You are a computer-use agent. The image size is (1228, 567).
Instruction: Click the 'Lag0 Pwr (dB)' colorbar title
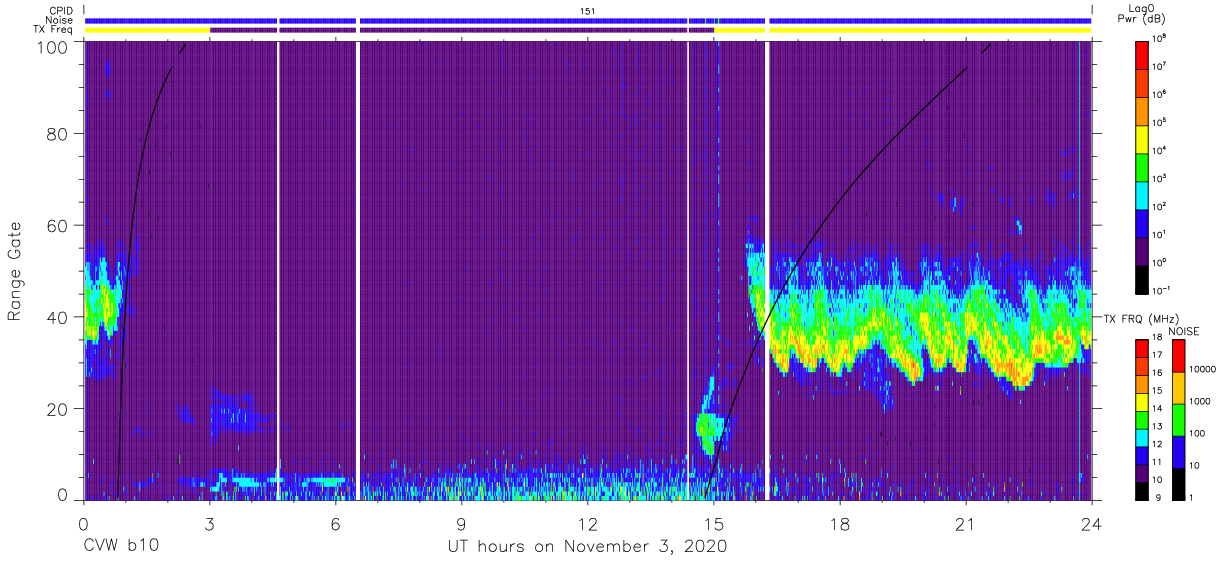[1143, 14]
